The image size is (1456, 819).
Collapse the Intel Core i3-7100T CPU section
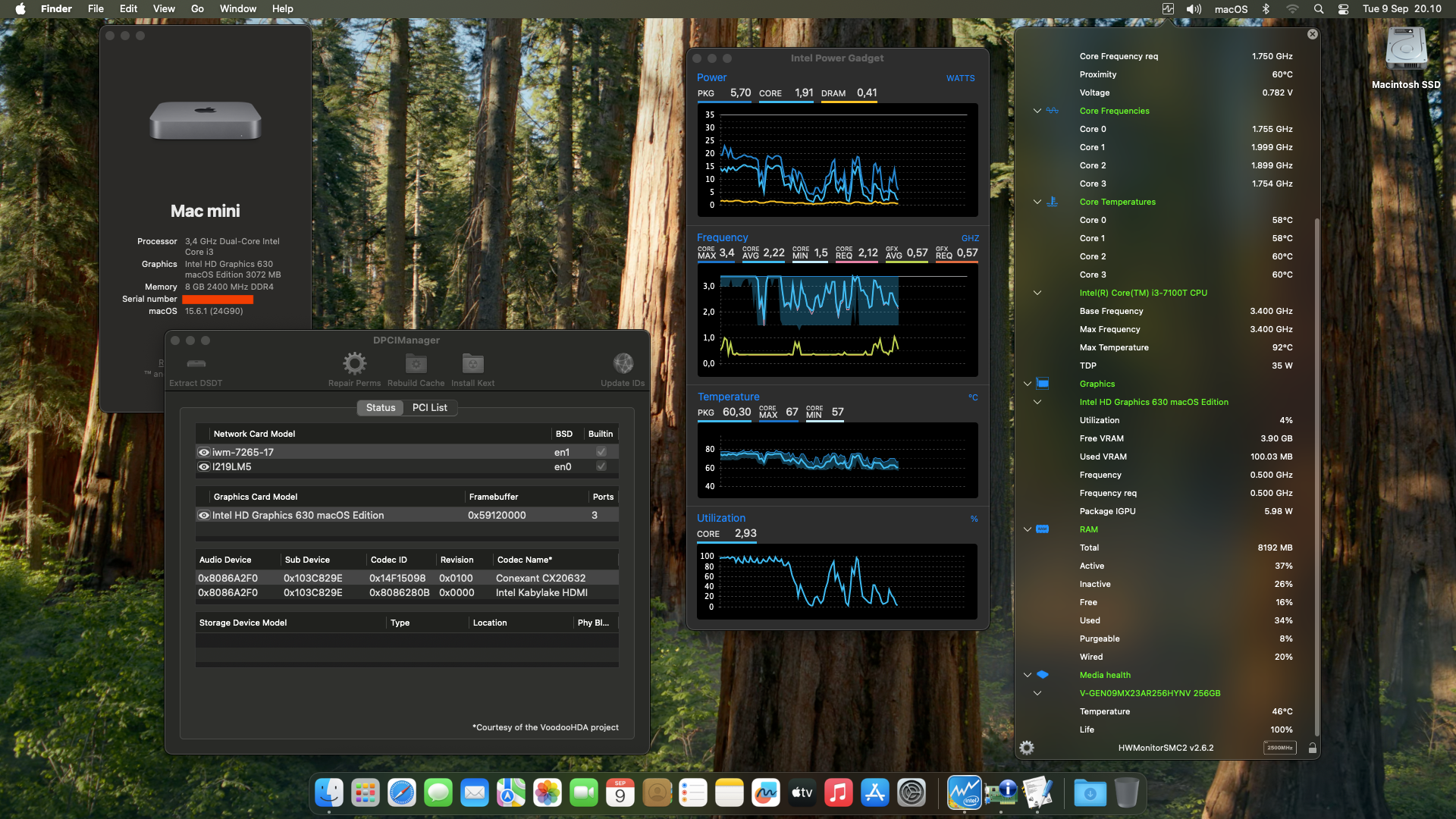click(1037, 293)
